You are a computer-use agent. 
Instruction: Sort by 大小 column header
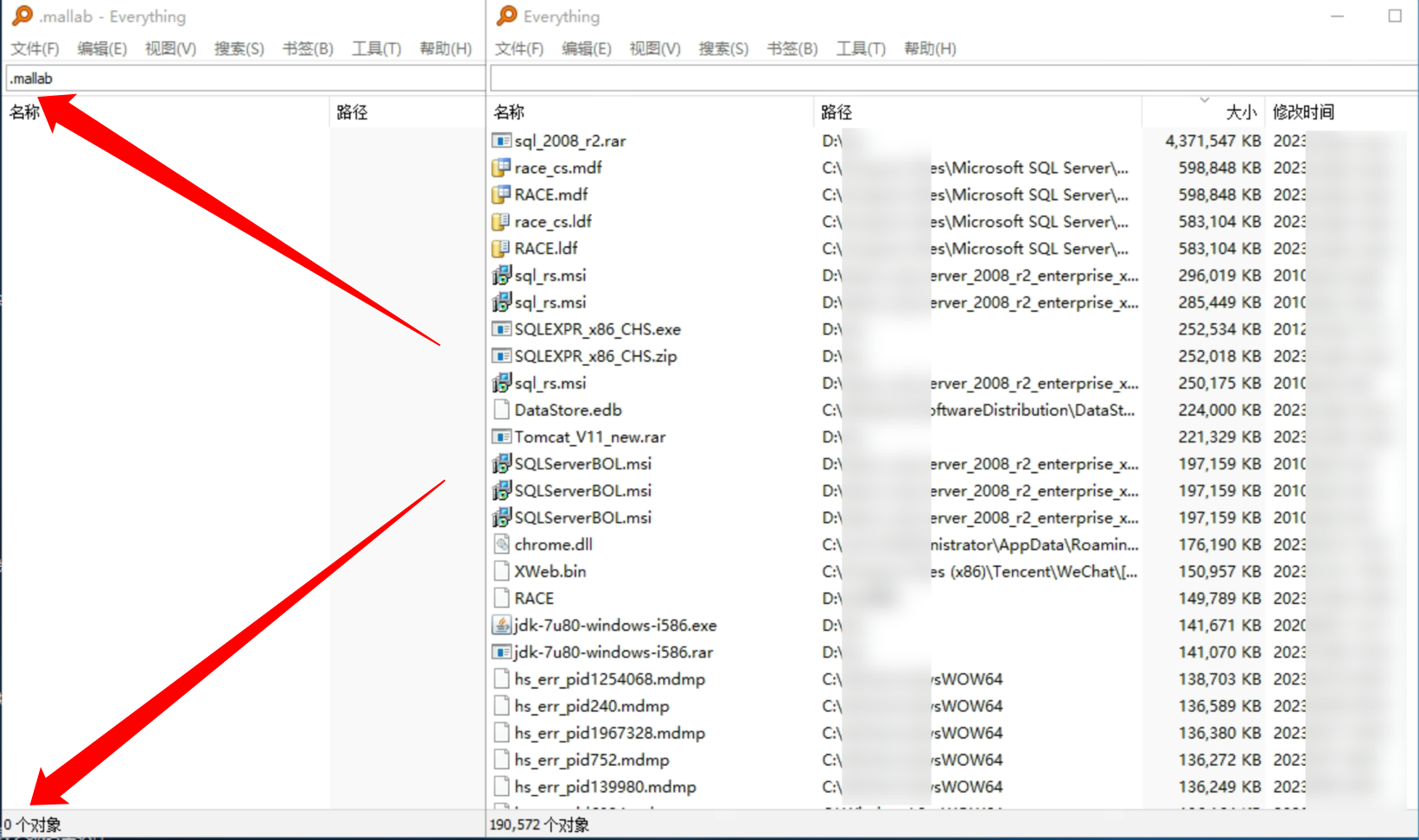(x=1203, y=111)
